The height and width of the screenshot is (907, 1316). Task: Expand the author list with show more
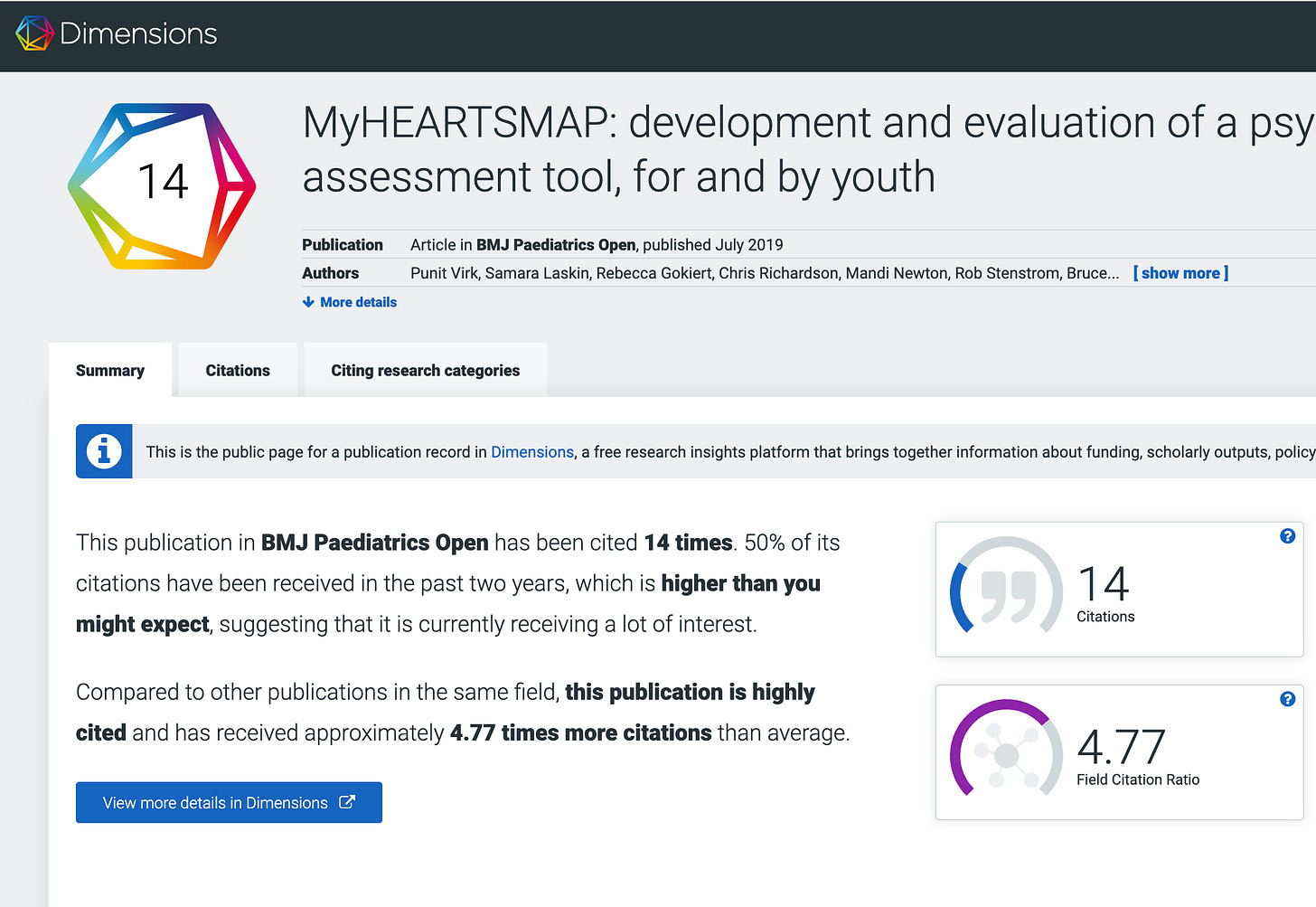coord(1180,273)
